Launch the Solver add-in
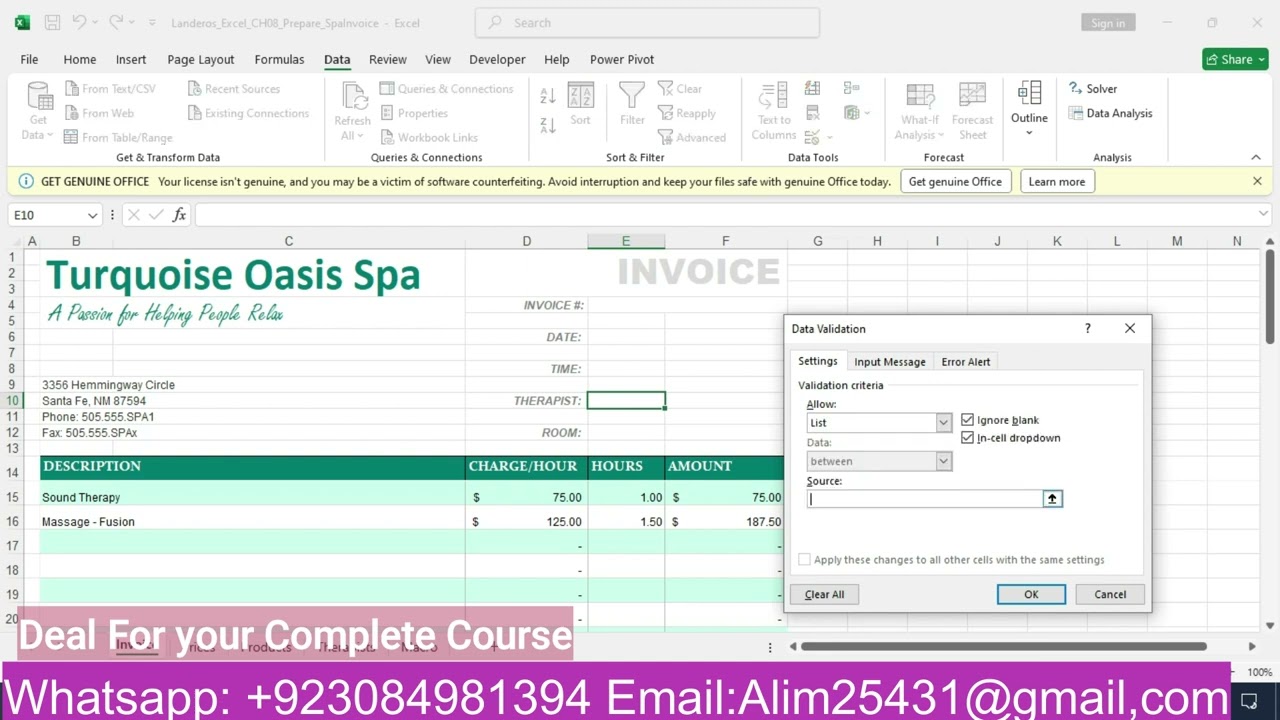1280x720 pixels. point(1093,89)
